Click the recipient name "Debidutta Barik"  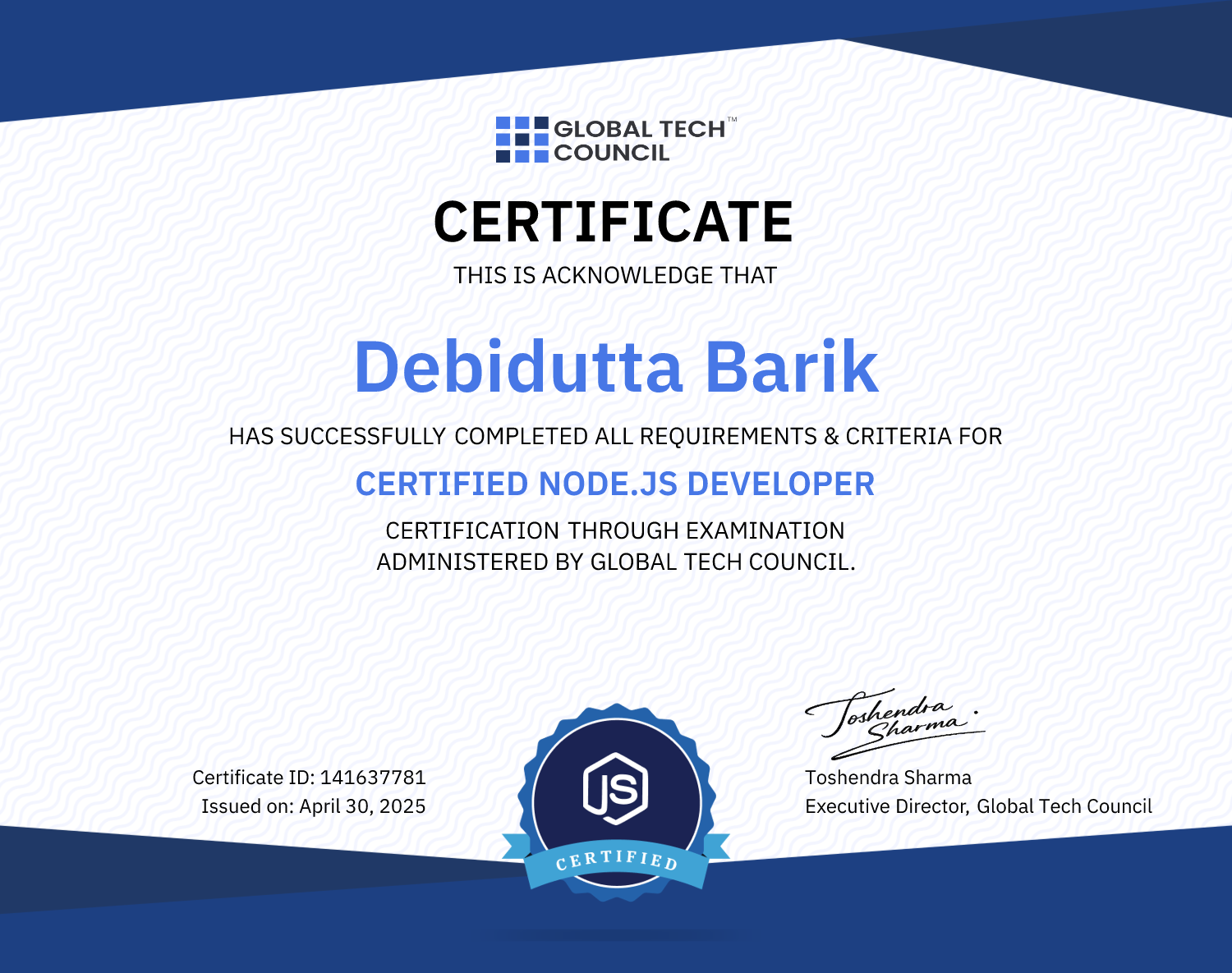[616, 366]
